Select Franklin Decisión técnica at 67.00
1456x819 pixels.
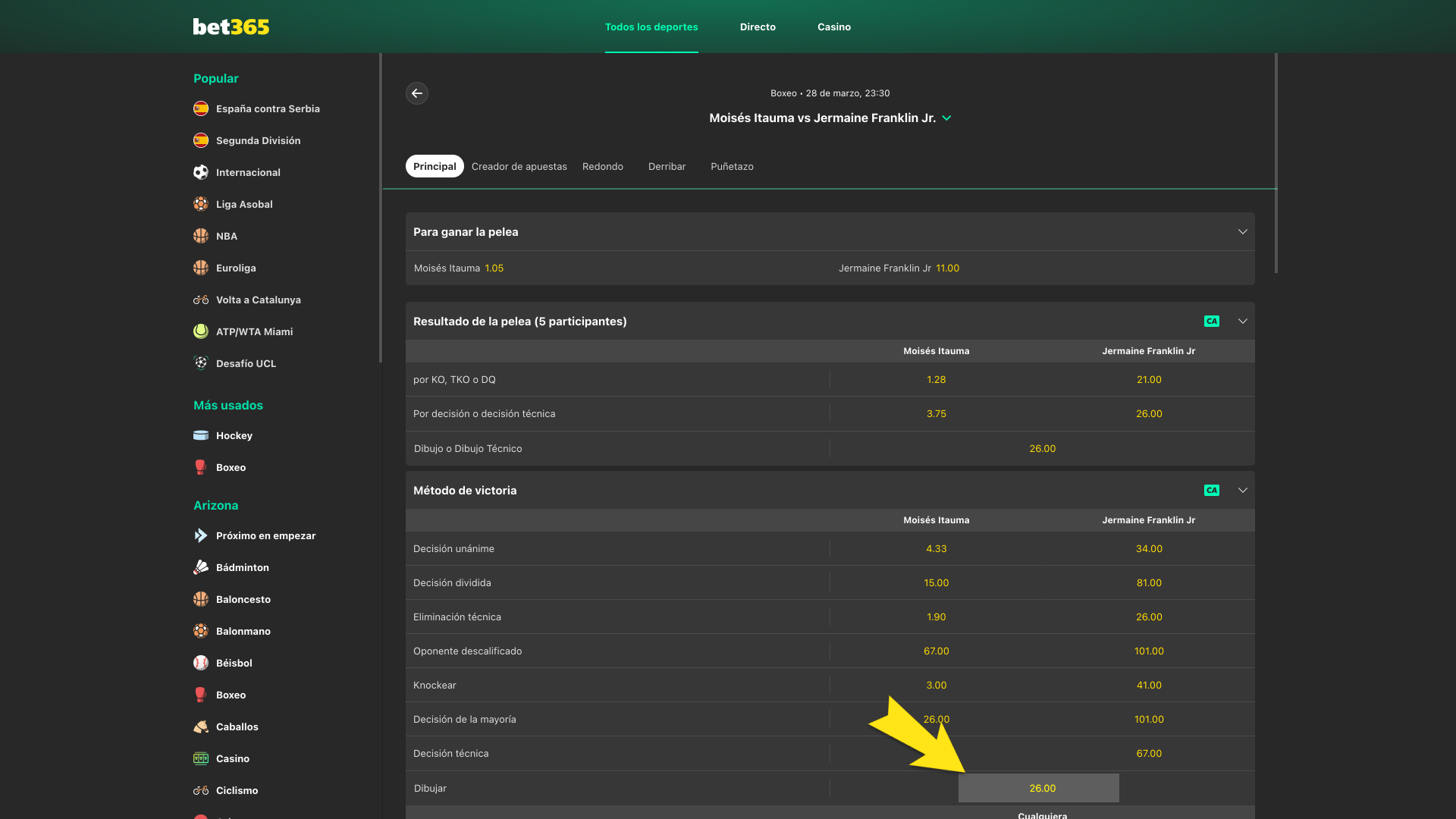(x=1149, y=754)
